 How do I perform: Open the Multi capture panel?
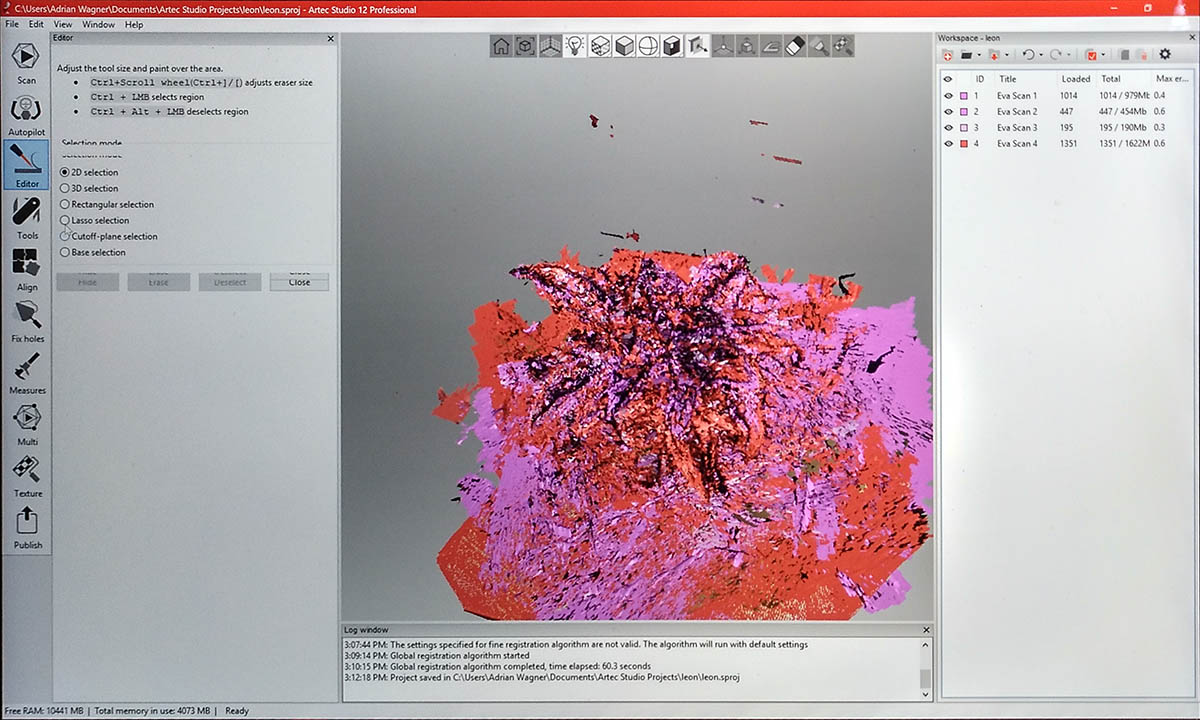point(27,424)
